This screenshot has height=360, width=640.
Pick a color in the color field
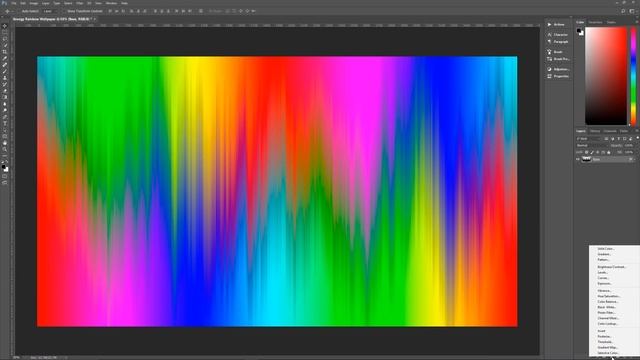tap(606, 76)
